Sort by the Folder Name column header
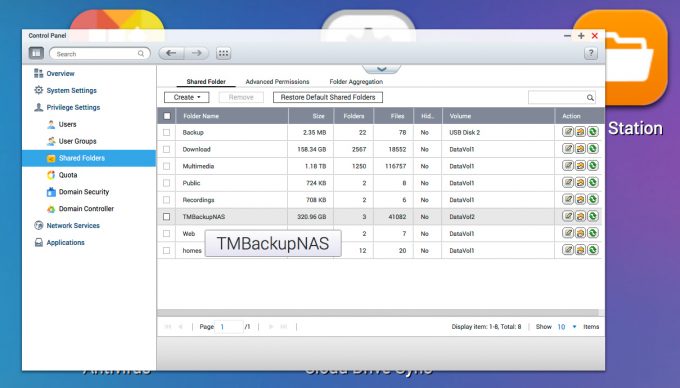Viewport: 680px width, 388px height. pyautogui.click(x=232, y=116)
